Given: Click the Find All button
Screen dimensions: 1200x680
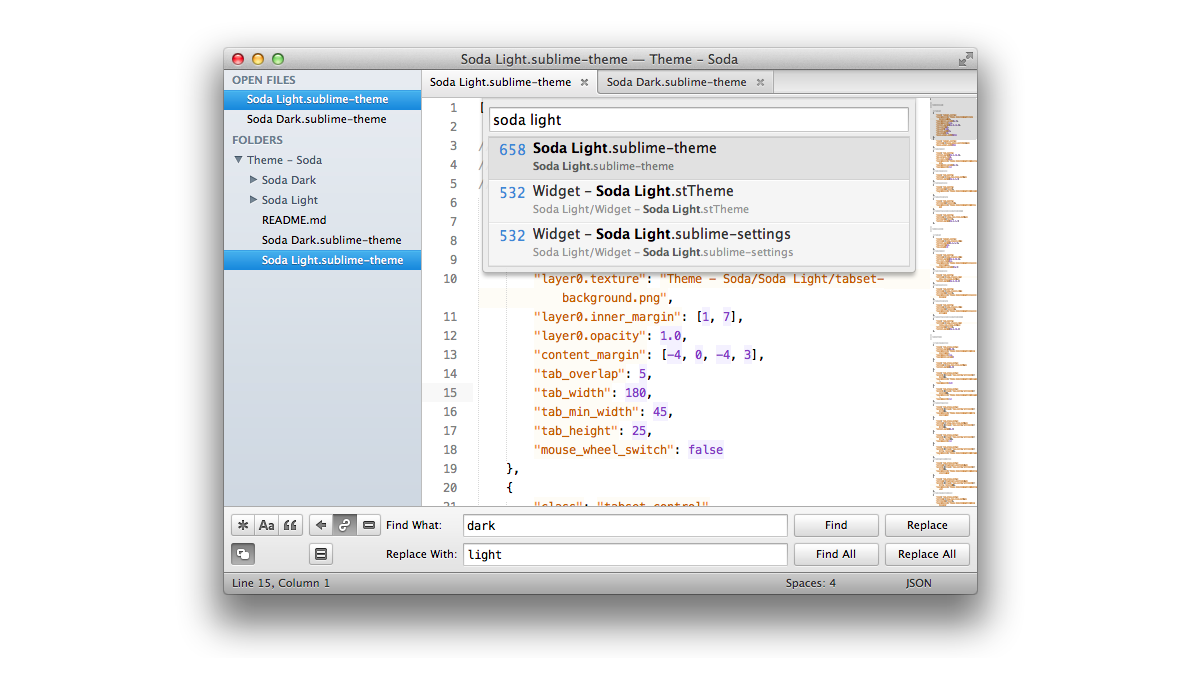Looking at the screenshot, I should [836, 554].
